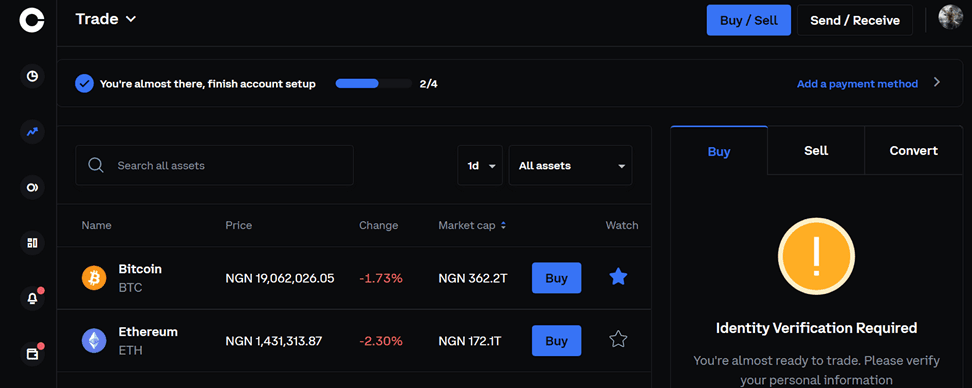Click the Change column header
Screen dimensions: 972x388
378,226
